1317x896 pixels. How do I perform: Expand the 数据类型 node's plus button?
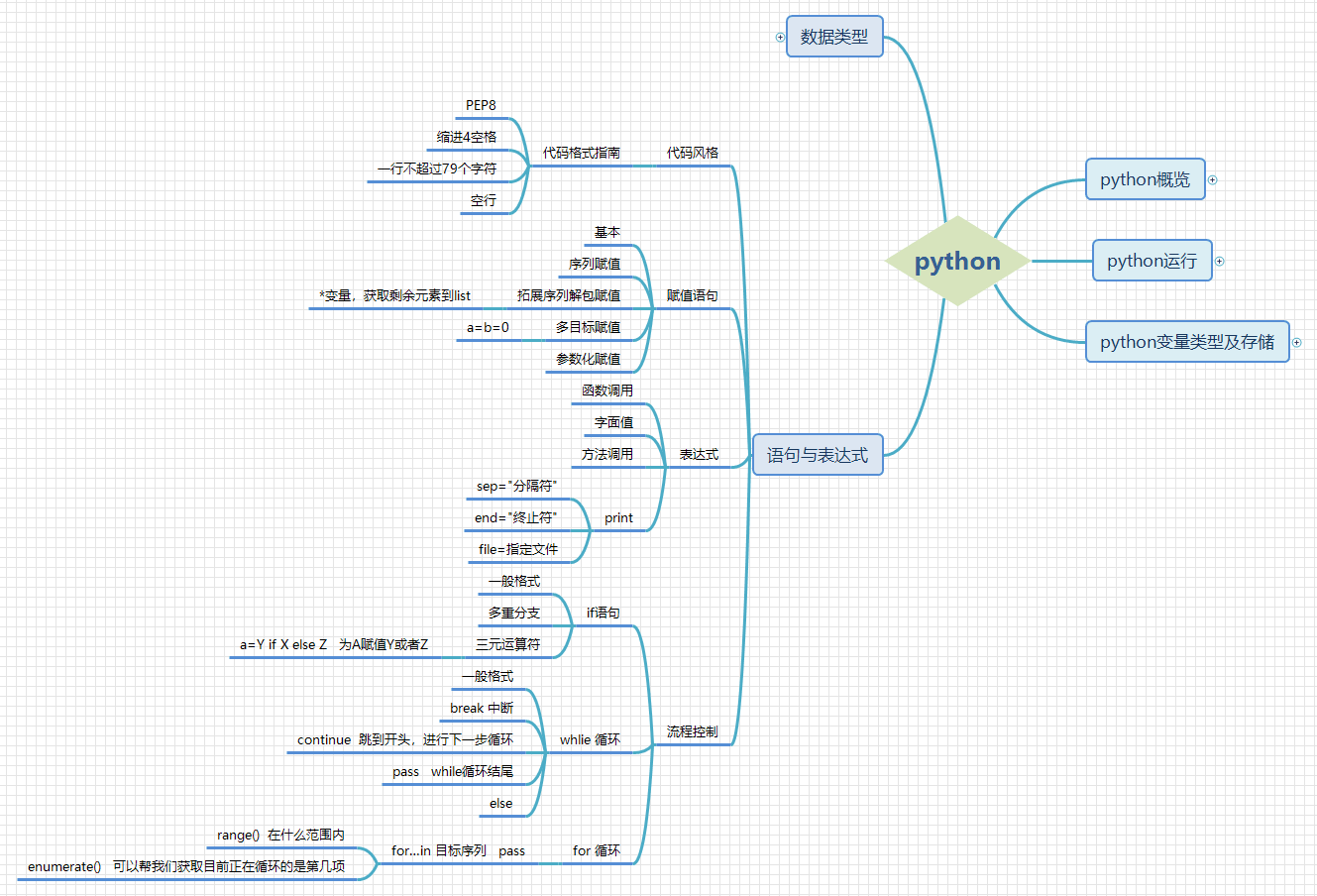pos(780,37)
